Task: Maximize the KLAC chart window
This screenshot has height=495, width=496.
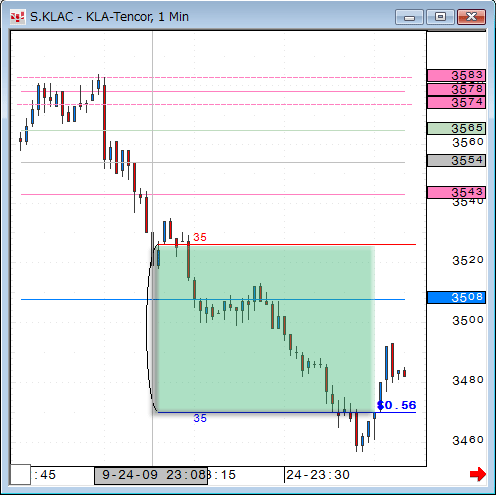Action: [440, 17]
